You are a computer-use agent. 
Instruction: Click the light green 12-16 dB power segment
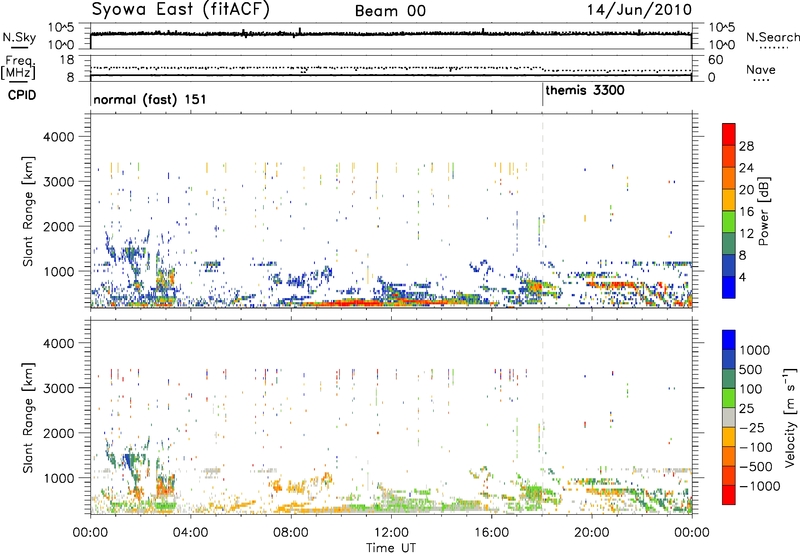[729, 222]
